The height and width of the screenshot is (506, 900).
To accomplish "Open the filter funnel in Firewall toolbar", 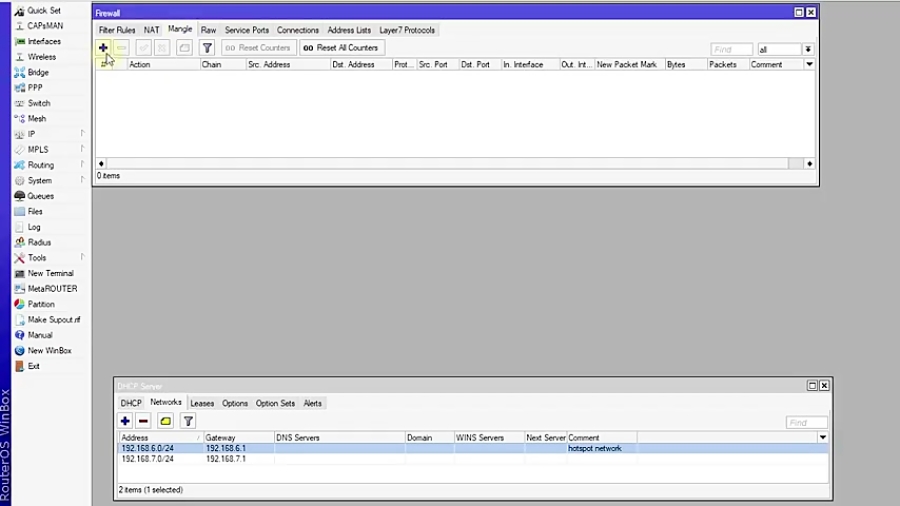I will click(x=207, y=48).
